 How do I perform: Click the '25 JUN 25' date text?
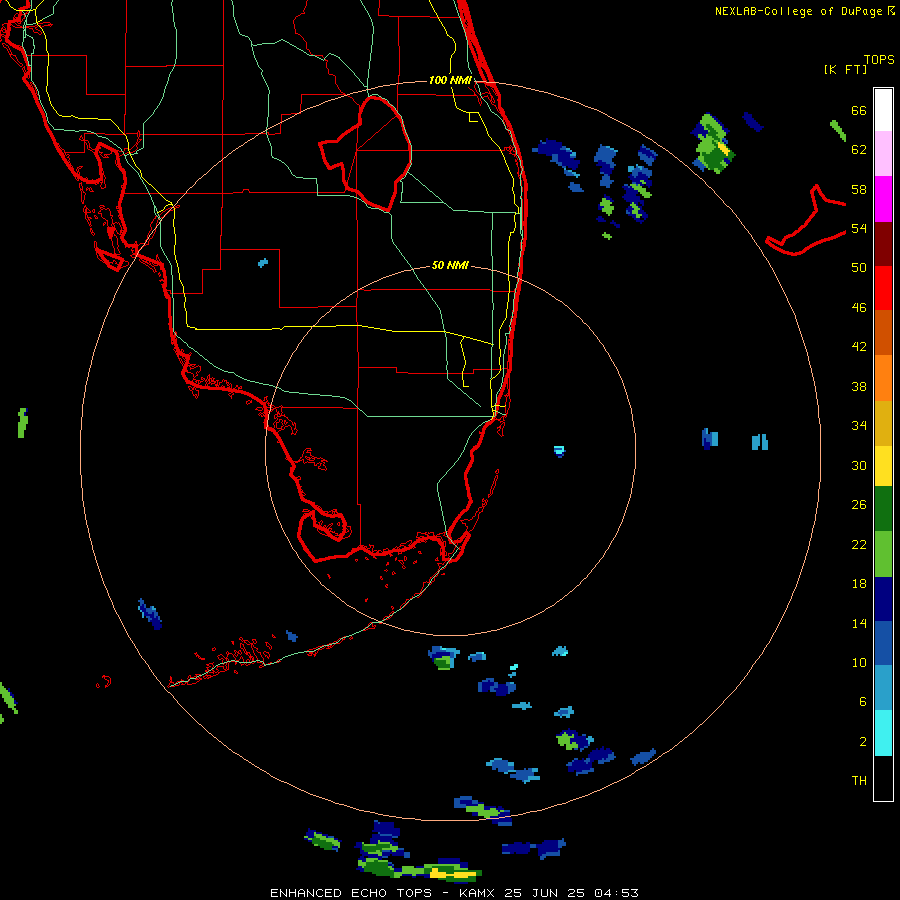click(545, 893)
